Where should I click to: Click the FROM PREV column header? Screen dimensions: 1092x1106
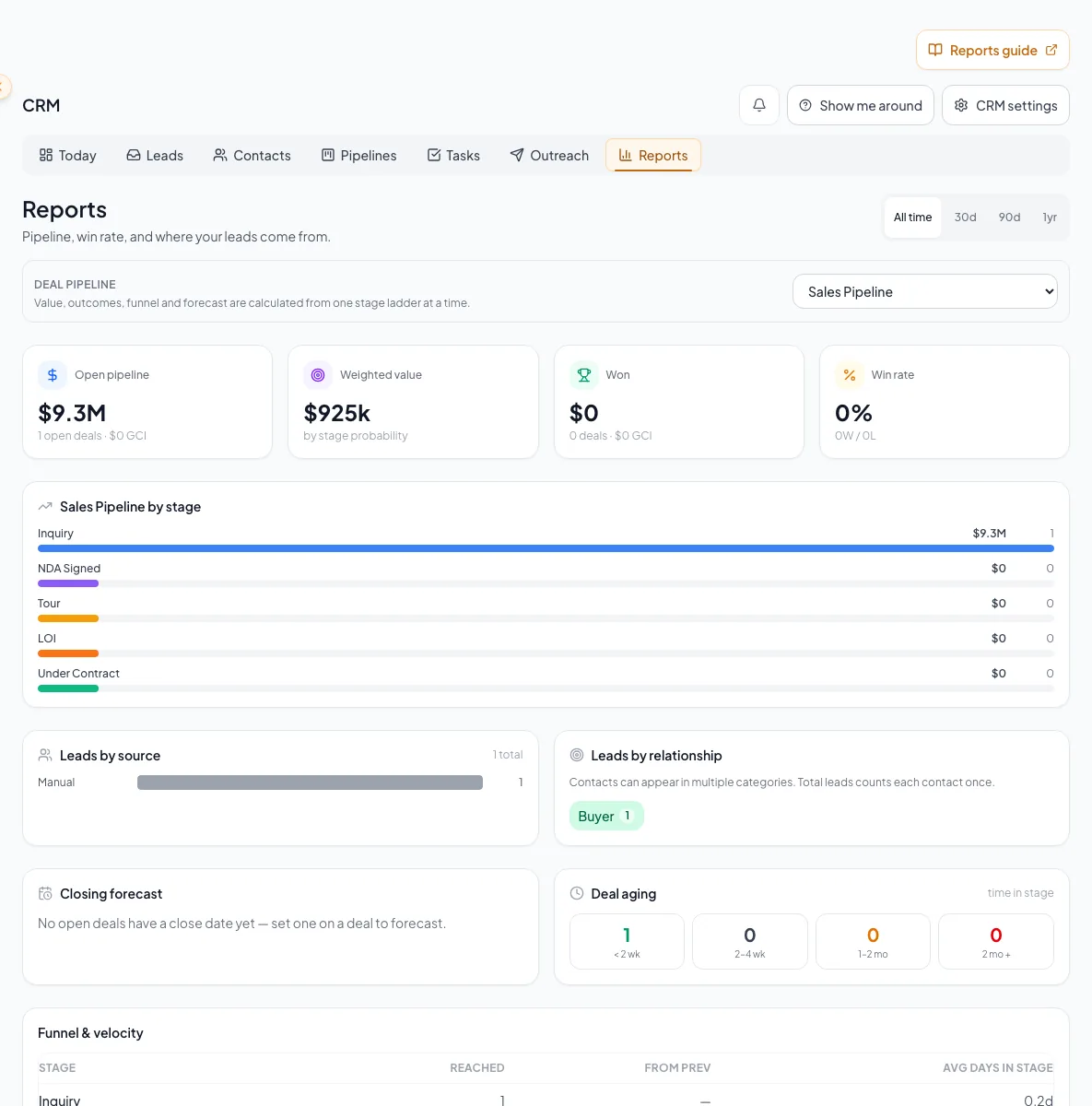pos(677,1067)
